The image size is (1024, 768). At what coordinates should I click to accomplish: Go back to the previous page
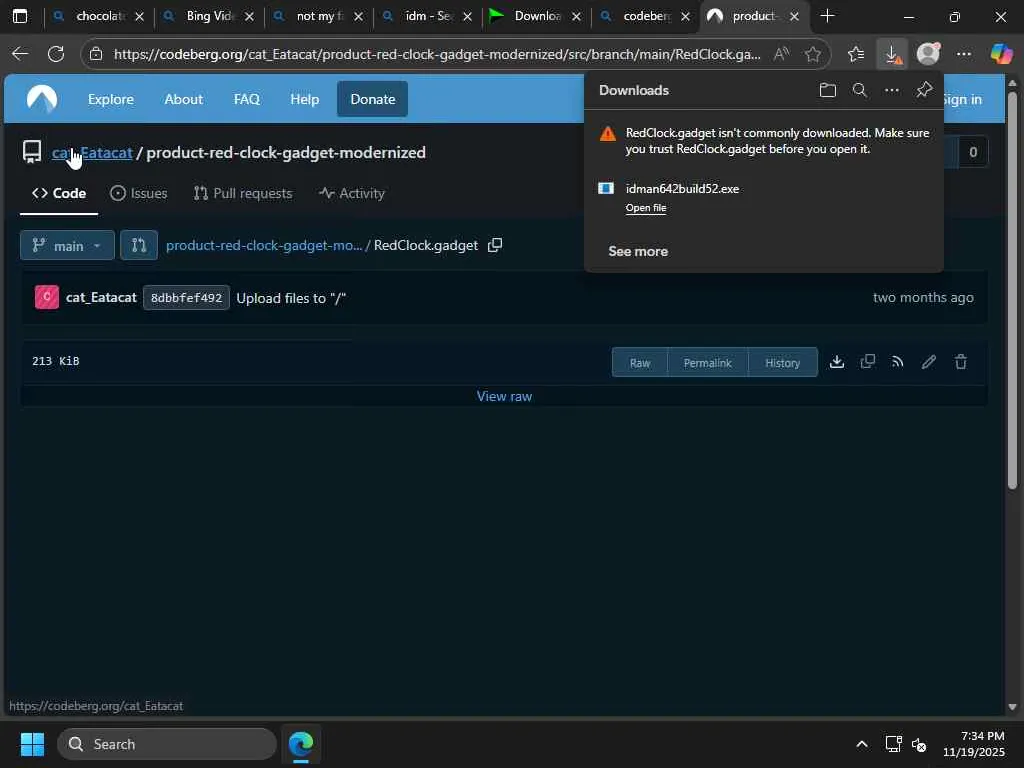(x=20, y=54)
